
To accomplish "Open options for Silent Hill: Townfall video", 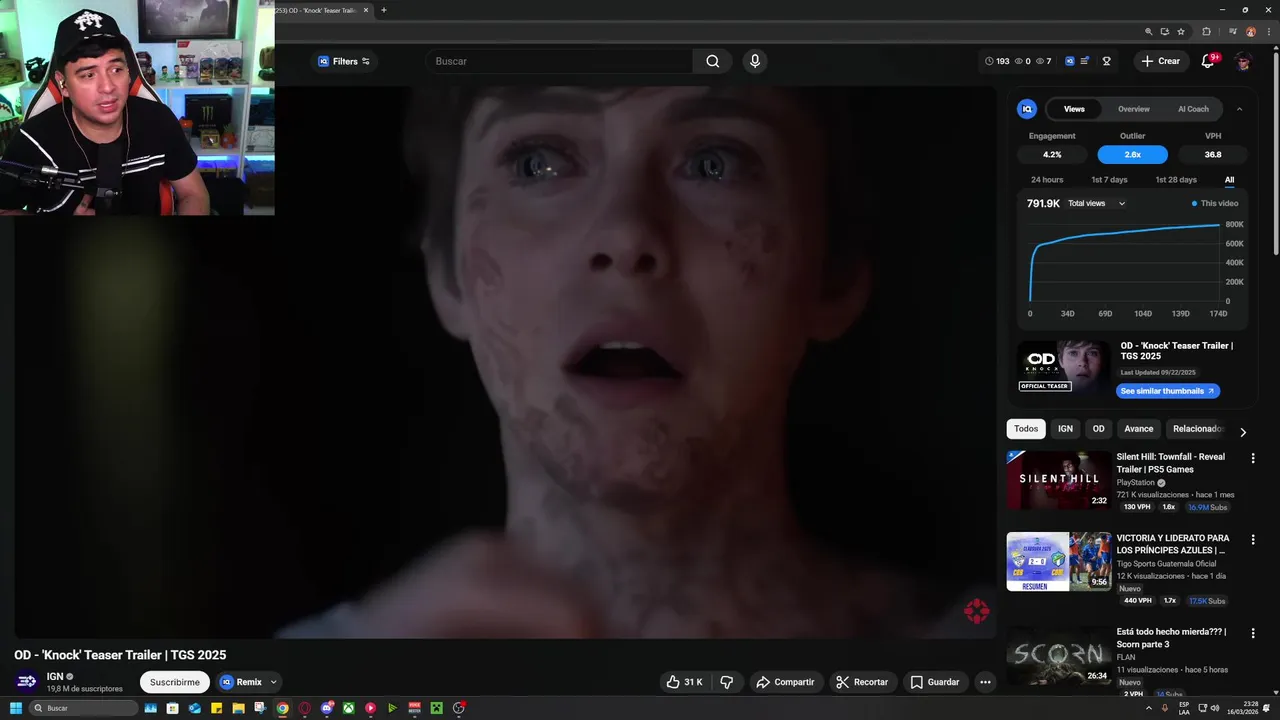I will 1253,458.
